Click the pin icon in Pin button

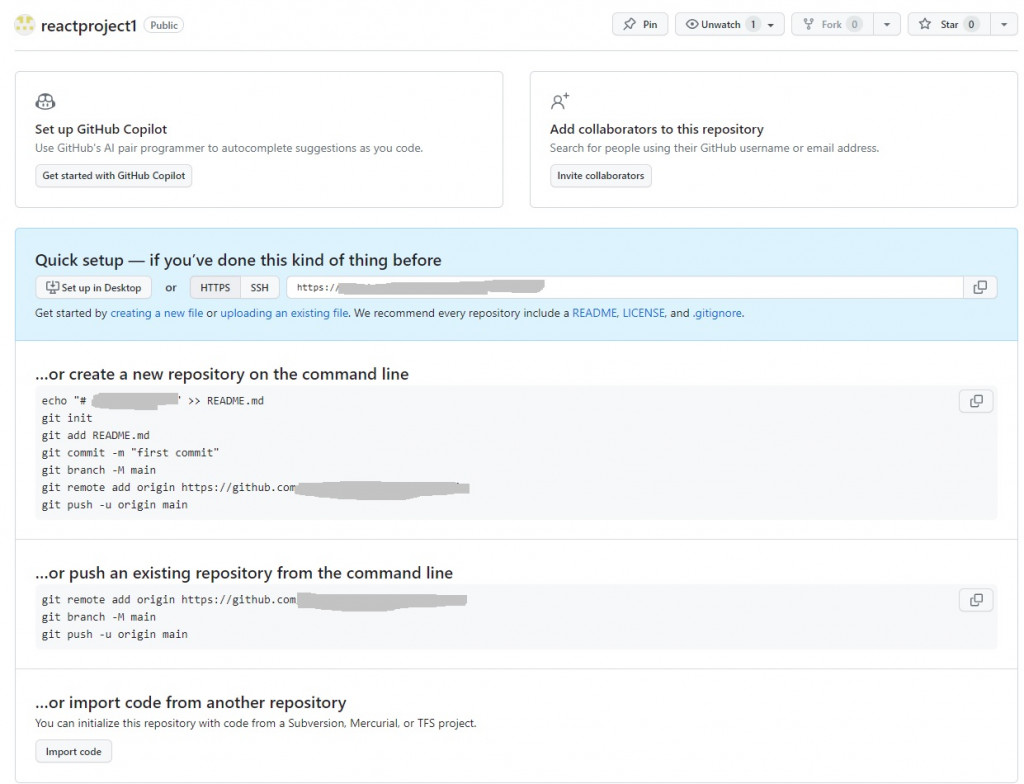click(x=629, y=24)
